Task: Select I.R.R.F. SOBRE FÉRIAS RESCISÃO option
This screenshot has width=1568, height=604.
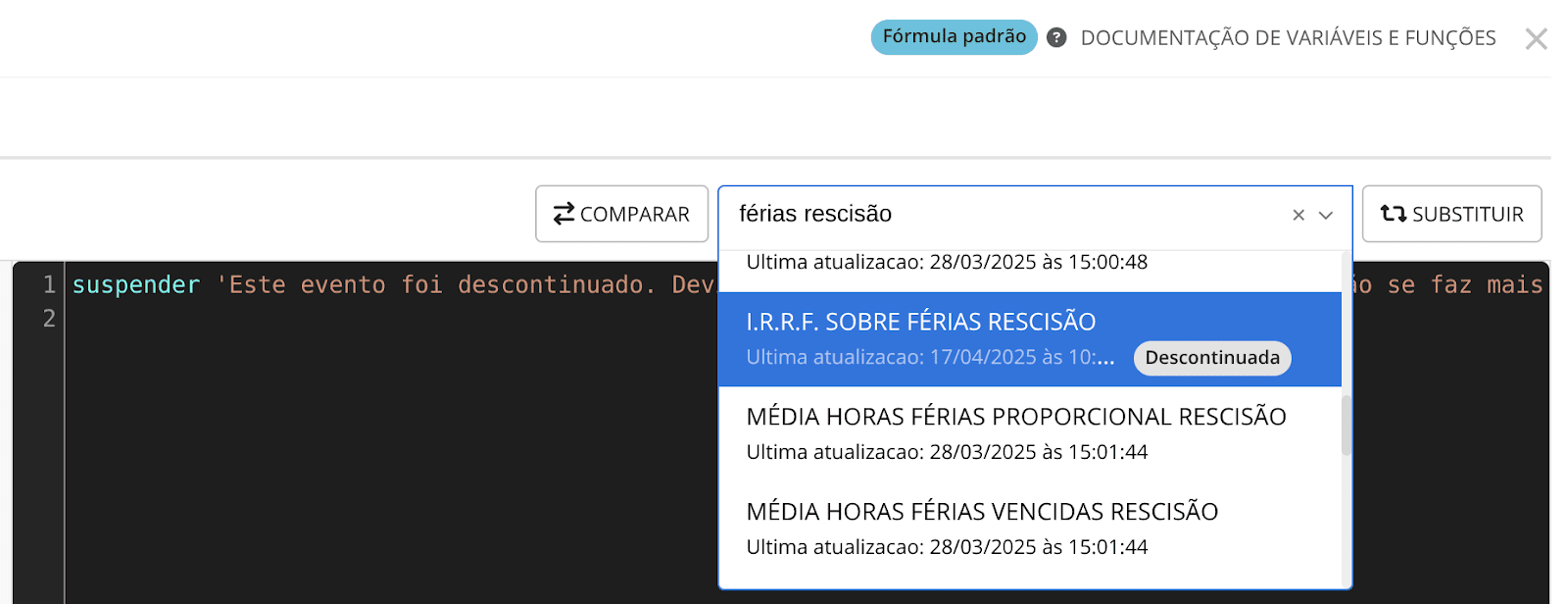Action: point(921,323)
